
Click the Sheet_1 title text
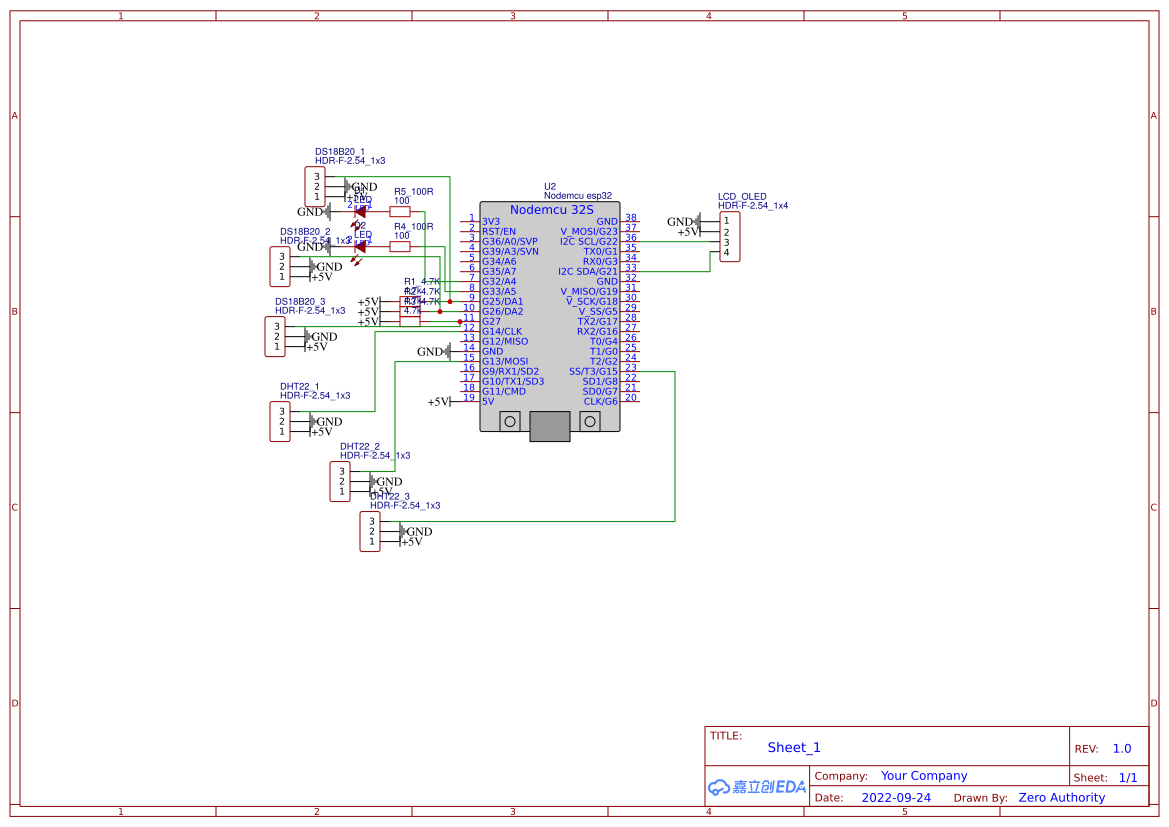[793, 747]
